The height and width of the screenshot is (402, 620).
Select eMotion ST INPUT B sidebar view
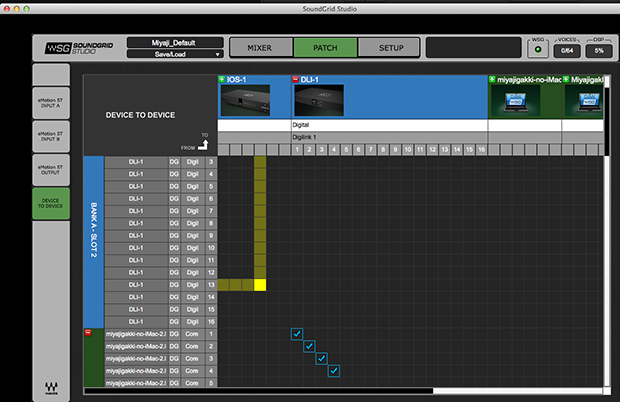pos(51,136)
